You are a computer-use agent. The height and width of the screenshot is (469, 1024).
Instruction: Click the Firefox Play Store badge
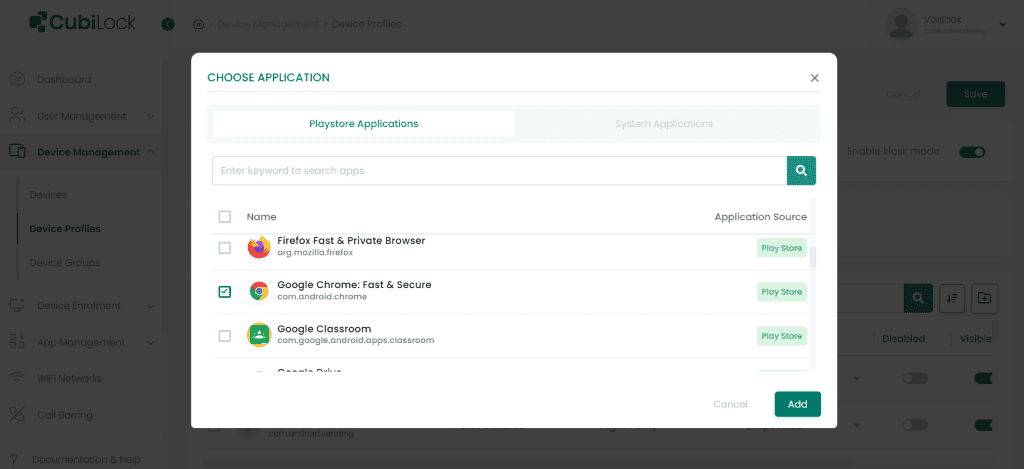point(782,248)
